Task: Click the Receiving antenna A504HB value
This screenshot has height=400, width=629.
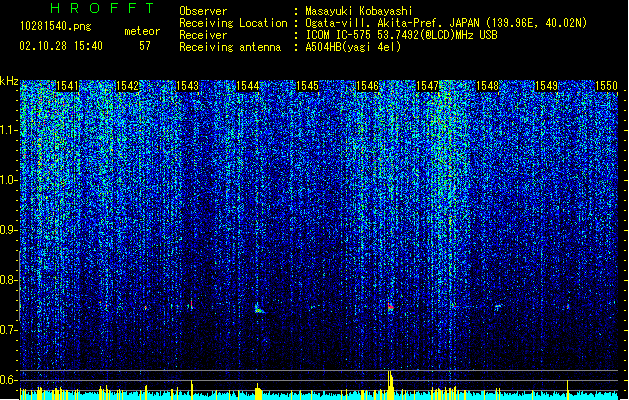Action: pyautogui.click(x=353, y=47)
